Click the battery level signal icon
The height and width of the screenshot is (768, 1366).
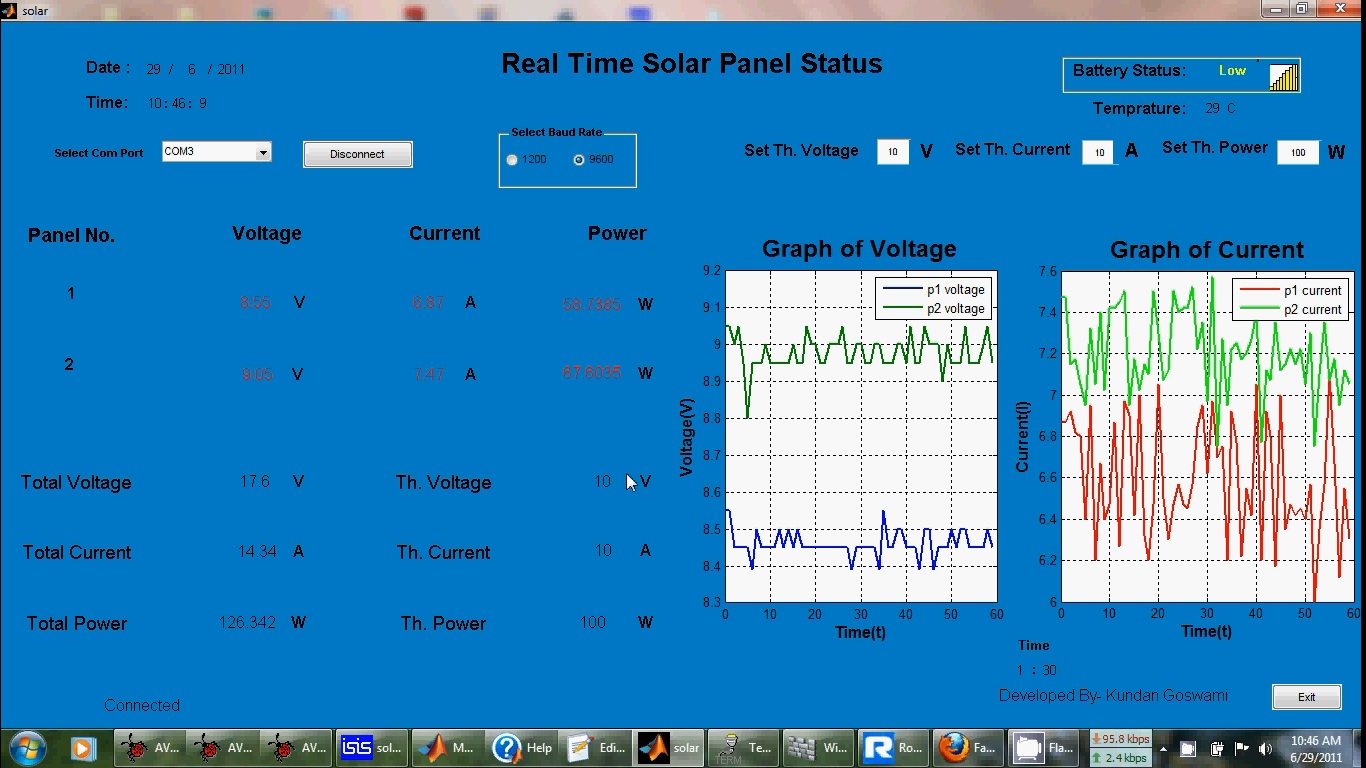tap(1284, 77)
